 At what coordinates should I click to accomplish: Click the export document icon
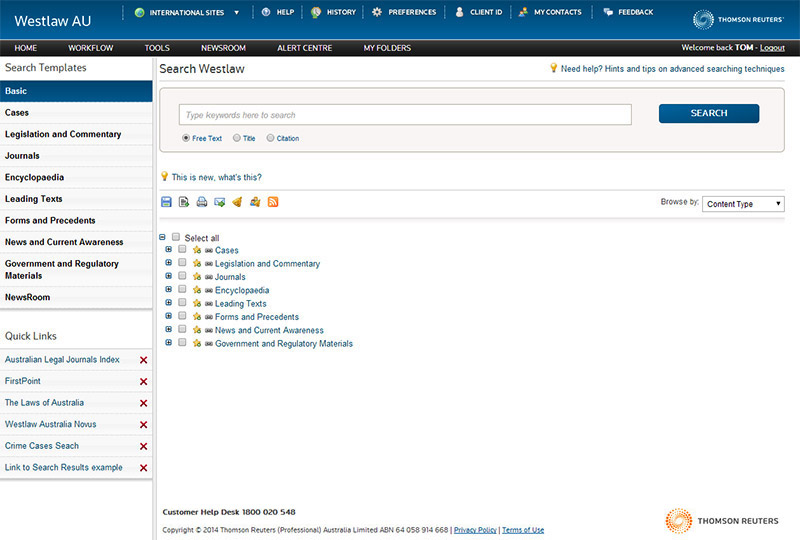click(x=184, y=202)
